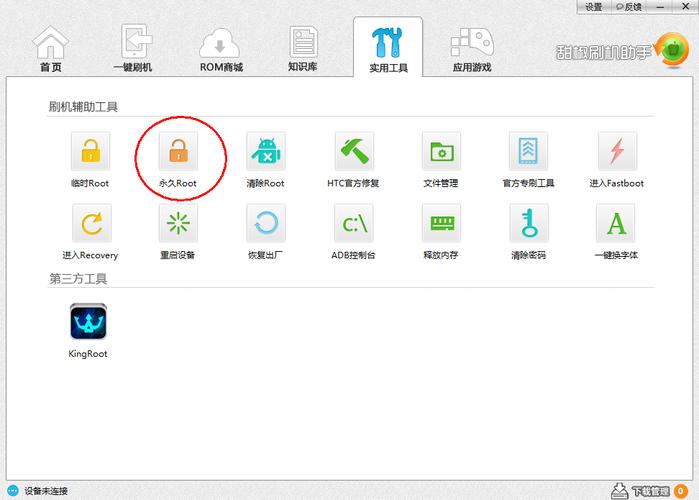Open 官方专刷工具 icon
Image resolution: width=699 pixels, height=500 pixels.
(x=528, y=152)
